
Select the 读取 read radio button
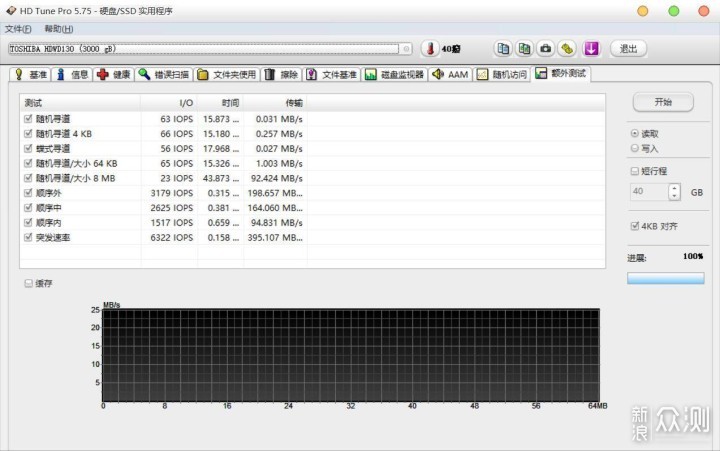[635, 133]
